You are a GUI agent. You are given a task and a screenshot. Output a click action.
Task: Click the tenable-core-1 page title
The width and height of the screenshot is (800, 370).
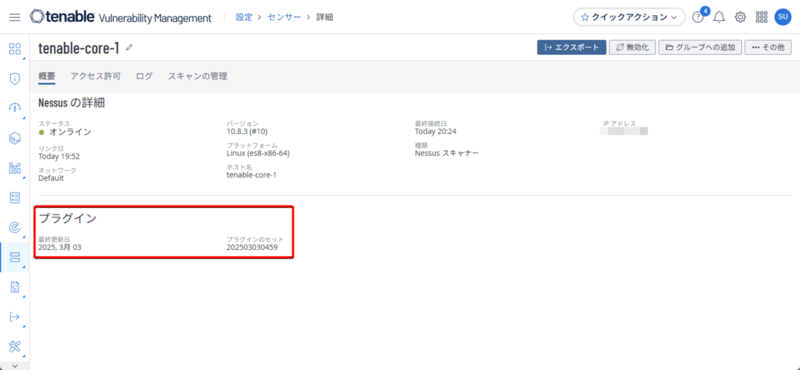tap(79, 48)
